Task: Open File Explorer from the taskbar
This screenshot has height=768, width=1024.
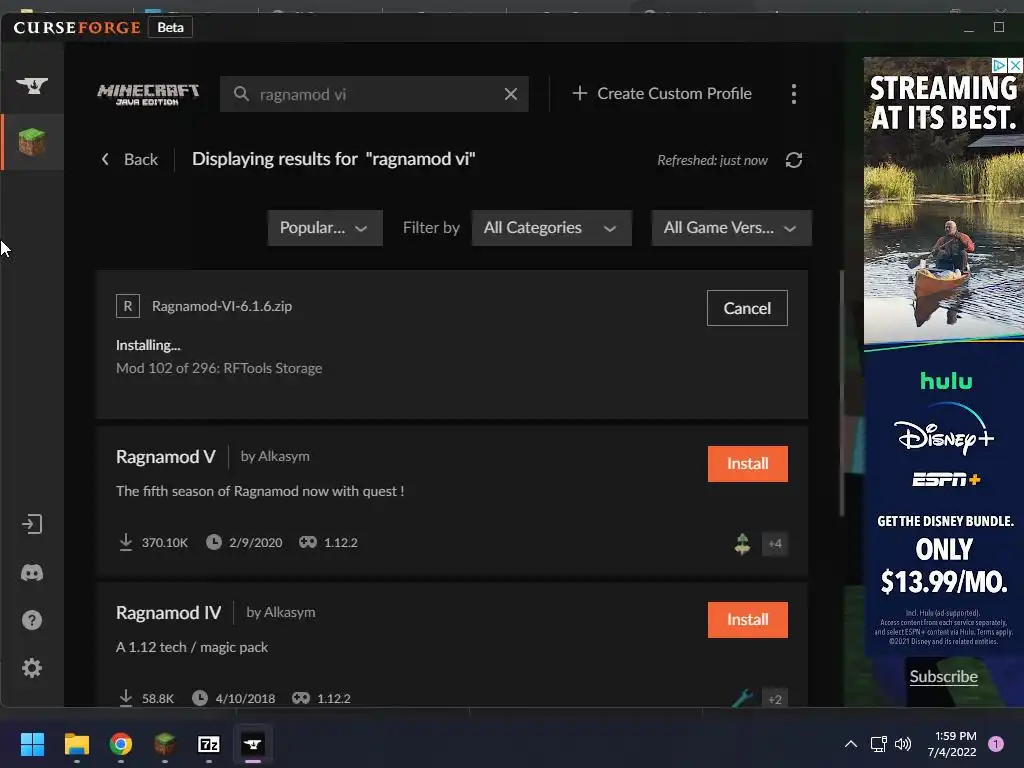Action: [76, 744]
